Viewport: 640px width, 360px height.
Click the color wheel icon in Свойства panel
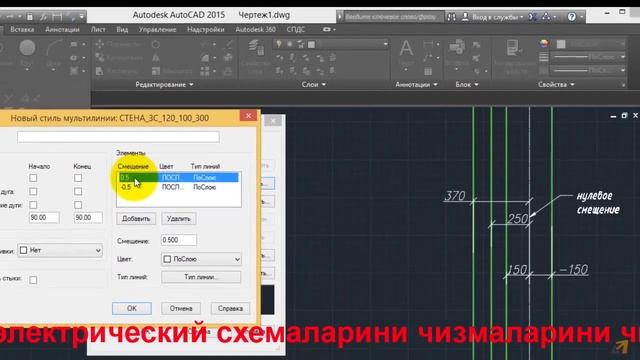click(x=544, y=44)
